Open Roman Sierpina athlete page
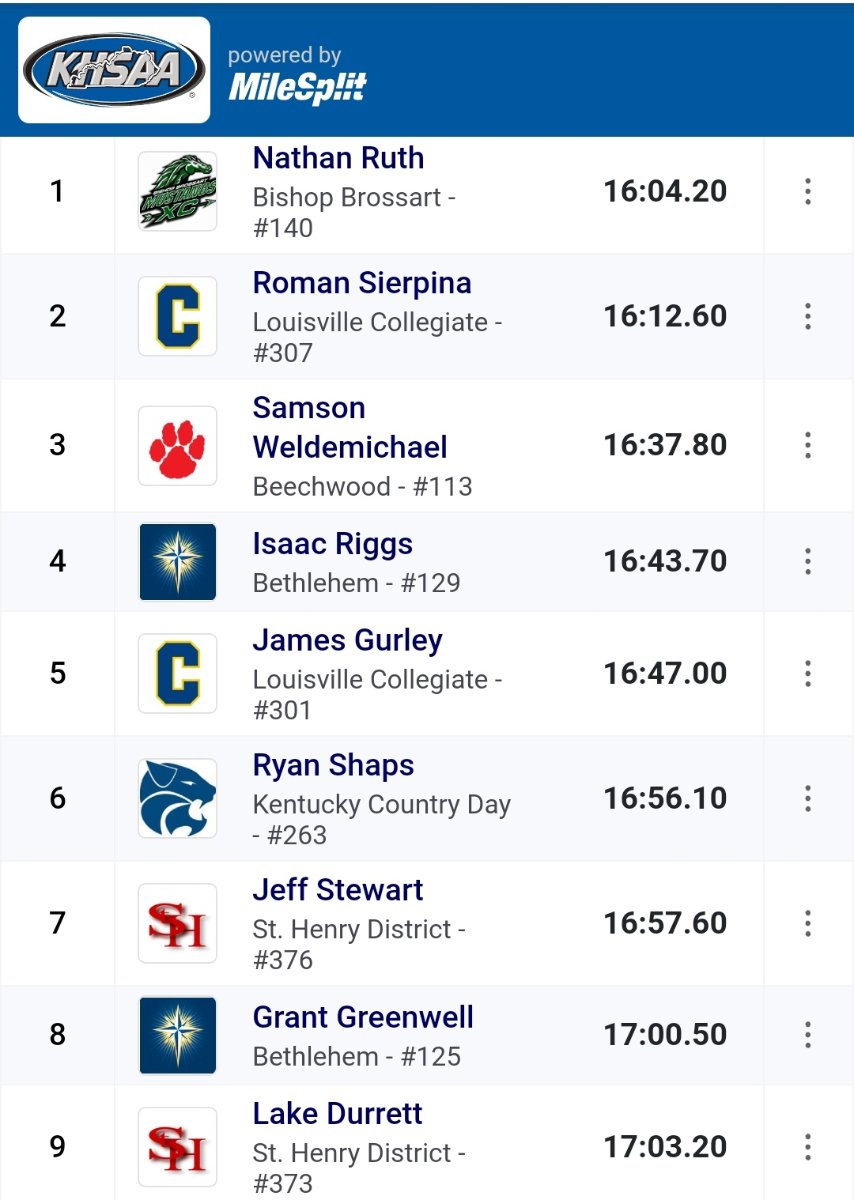Viewport: 854px width, 1200px height. 362,283
